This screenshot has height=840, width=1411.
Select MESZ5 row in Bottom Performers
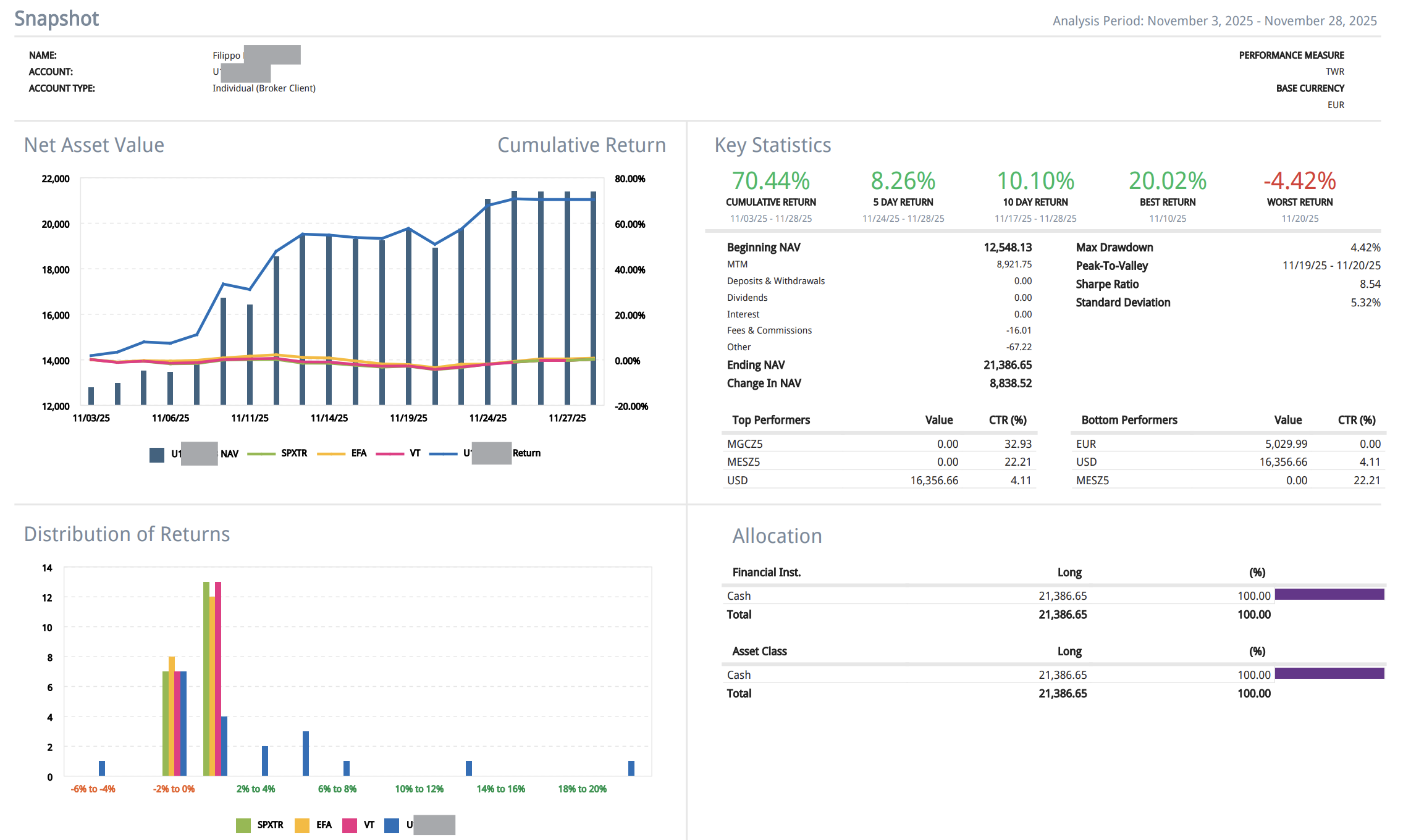click(1092, 481)
